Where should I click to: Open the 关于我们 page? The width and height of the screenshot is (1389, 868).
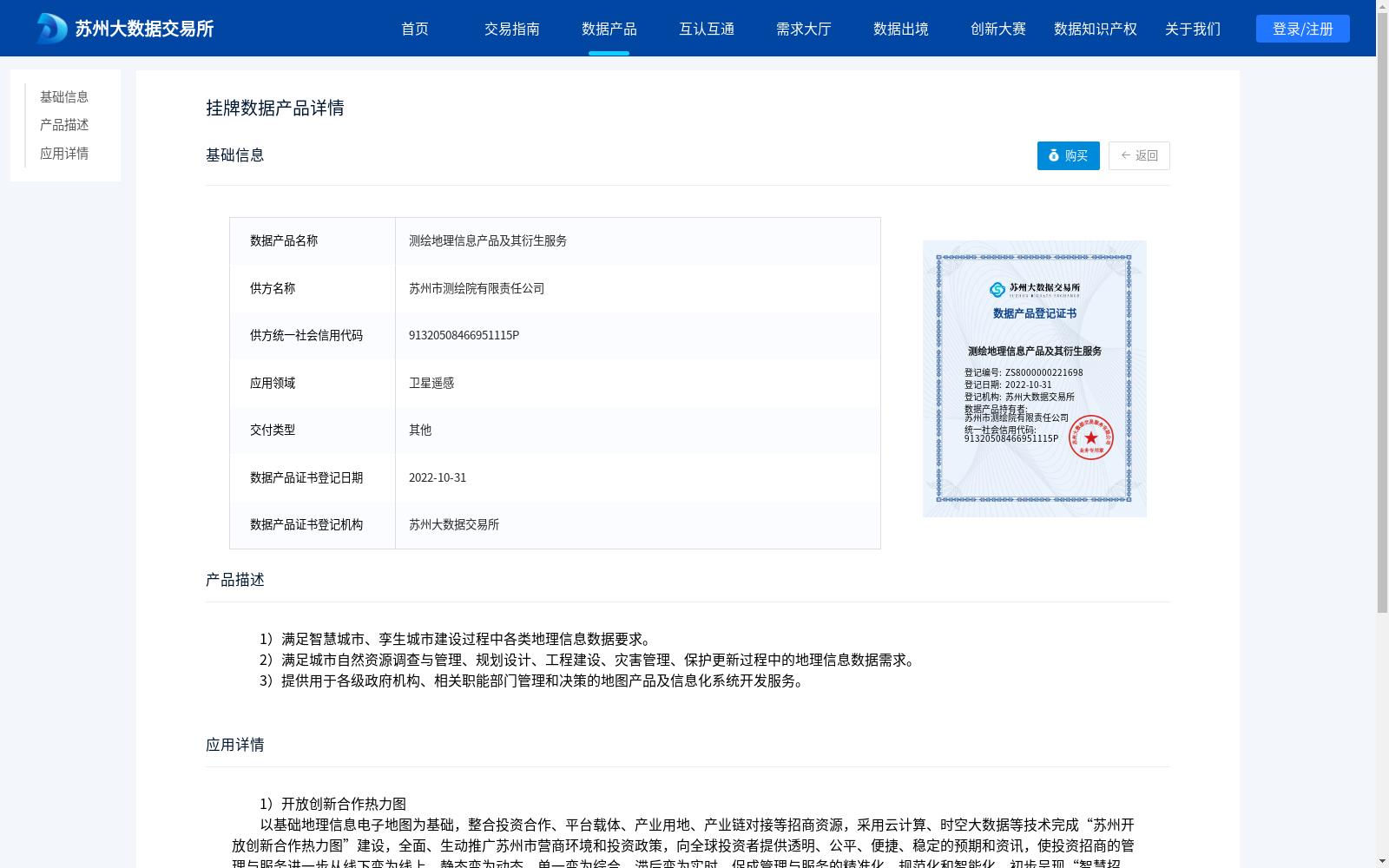pos(1193,29)
